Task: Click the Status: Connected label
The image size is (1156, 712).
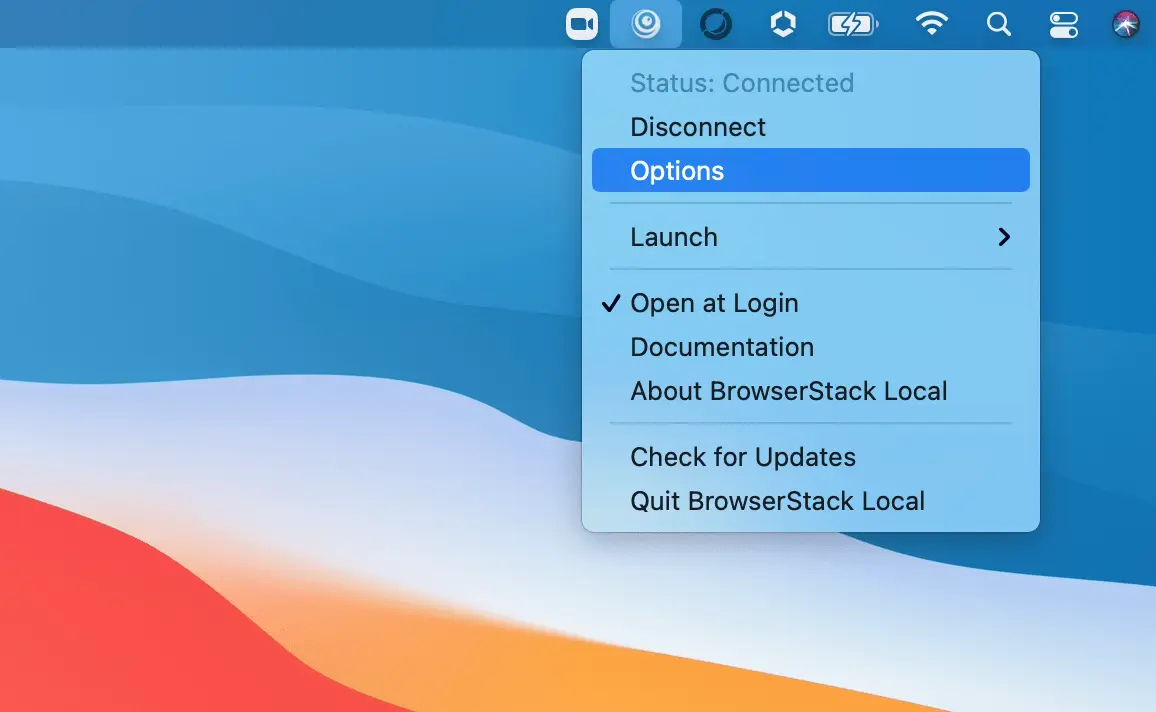Action: click(x=742, y=83)
